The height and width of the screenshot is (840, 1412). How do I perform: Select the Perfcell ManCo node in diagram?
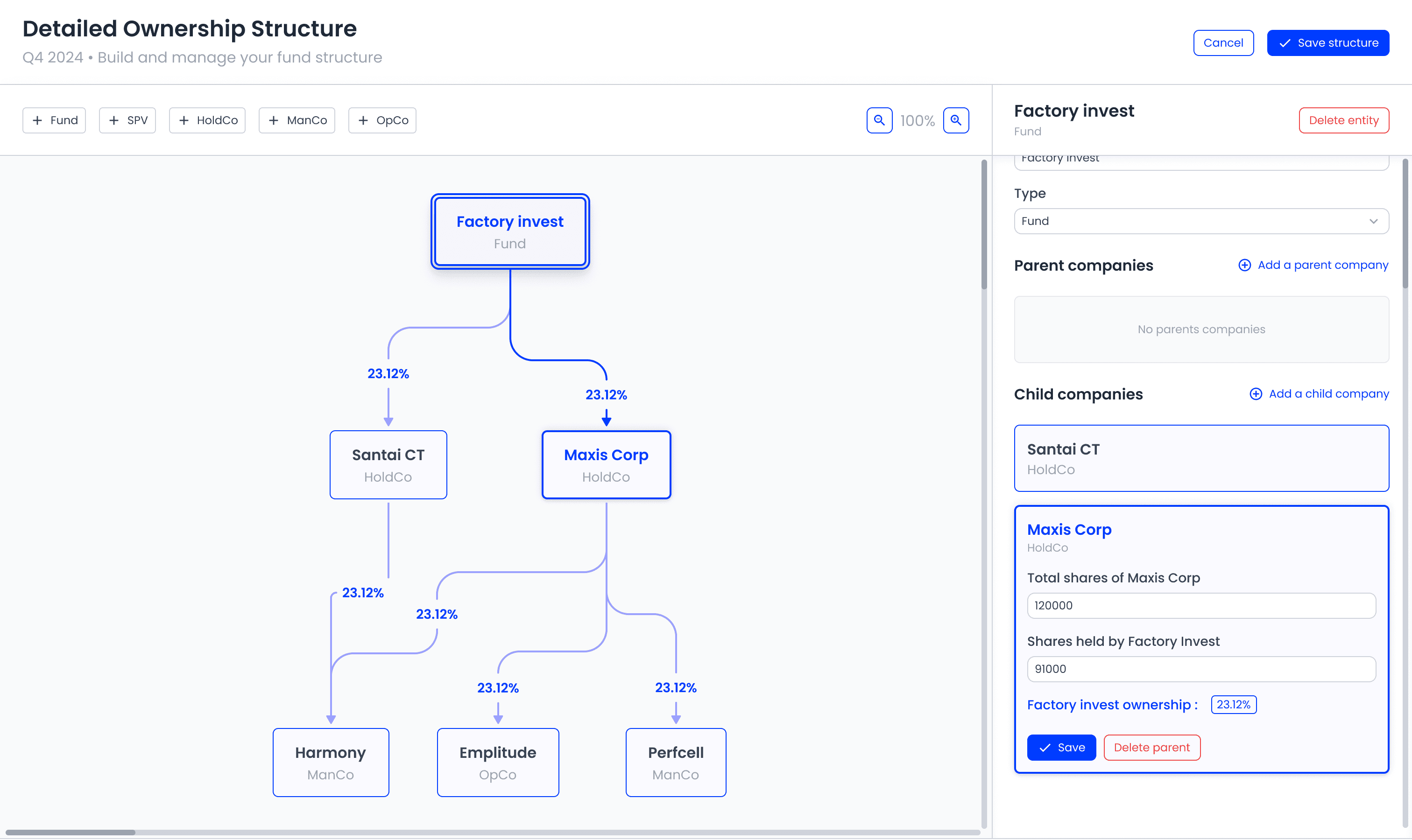[x=675, y=762]
